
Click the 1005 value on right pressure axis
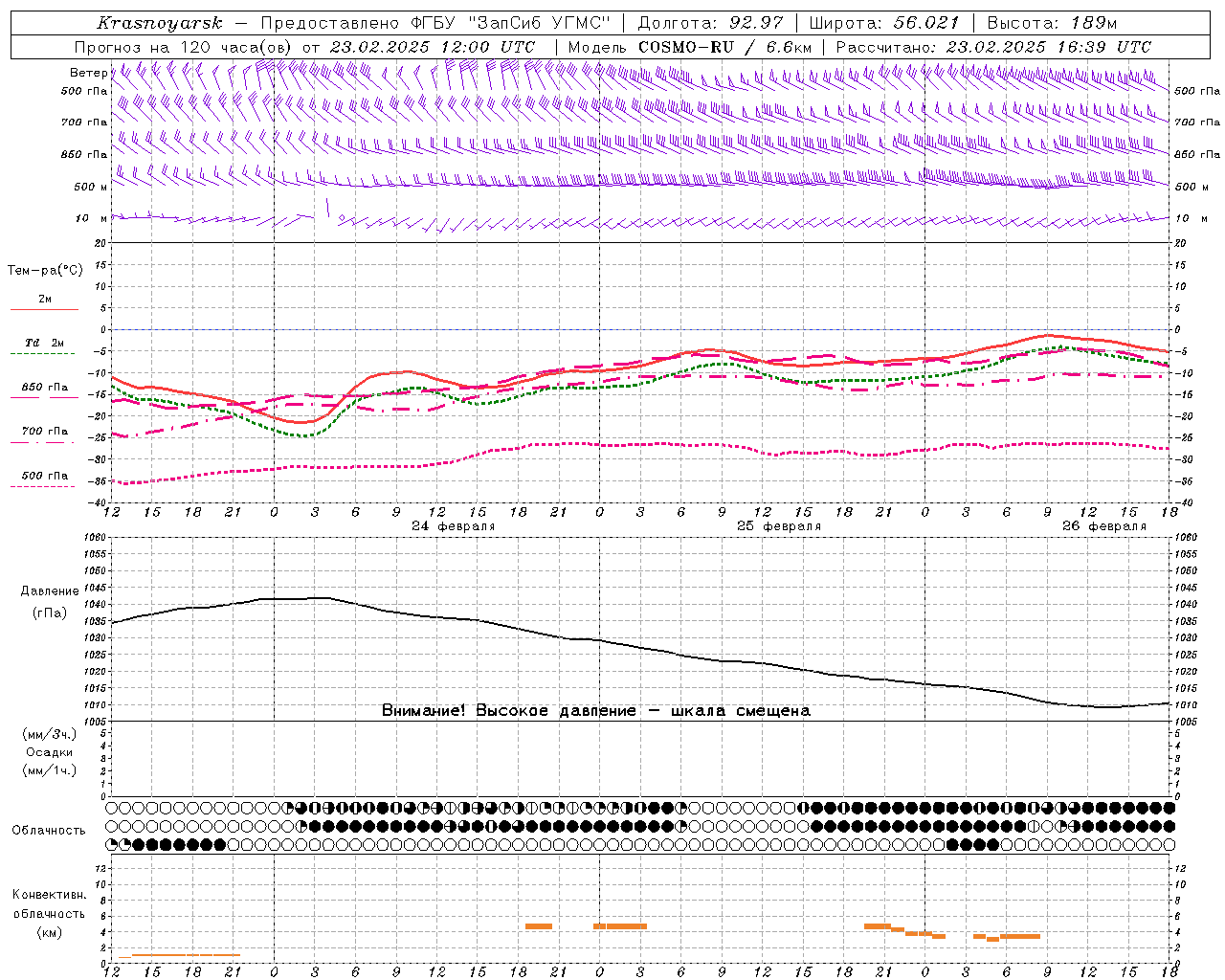(x=1186, y=722)
